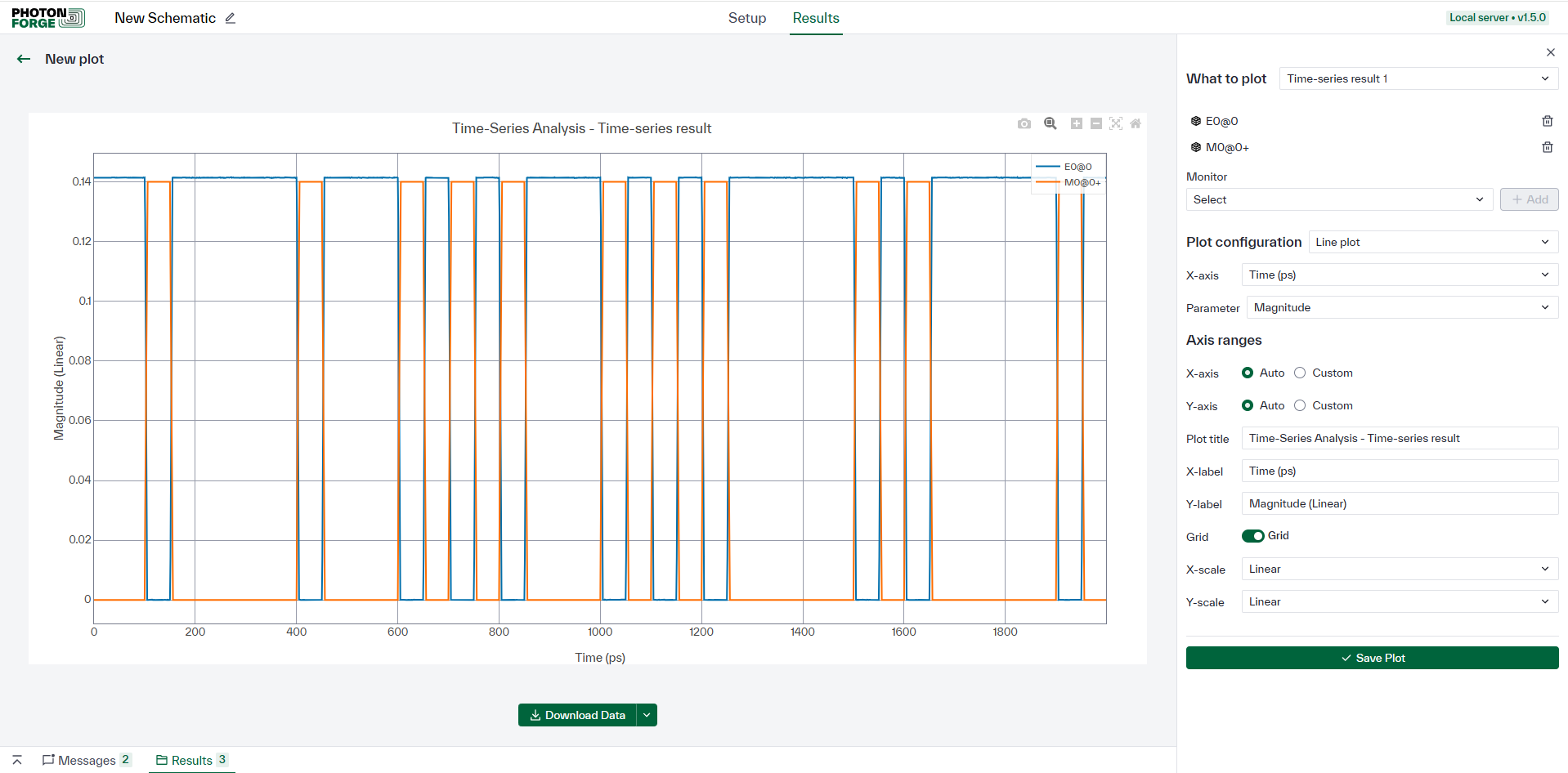Viewport: 1568px width, 773px height.
Task: Download plot as image with camera icon
Action: tap(1024, 123)
